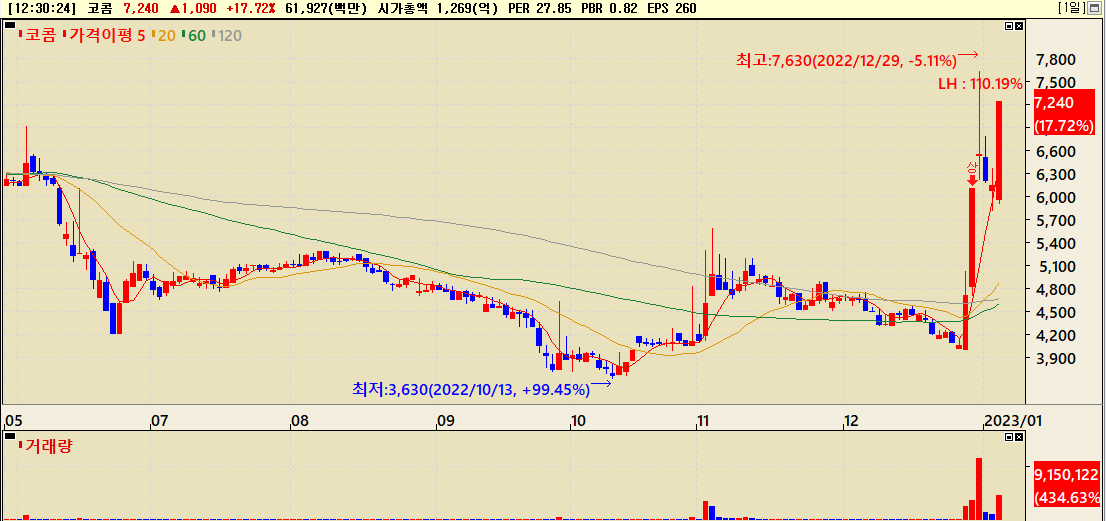1106x521 pixels.
Task: Click black collapse box beside 거래량 label
Action: (x=9, y=436)
